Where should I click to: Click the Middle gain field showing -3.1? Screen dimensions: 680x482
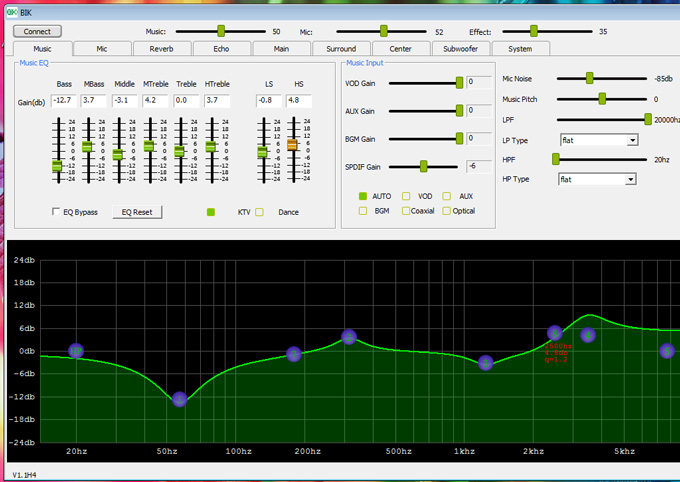pos(124,100)
